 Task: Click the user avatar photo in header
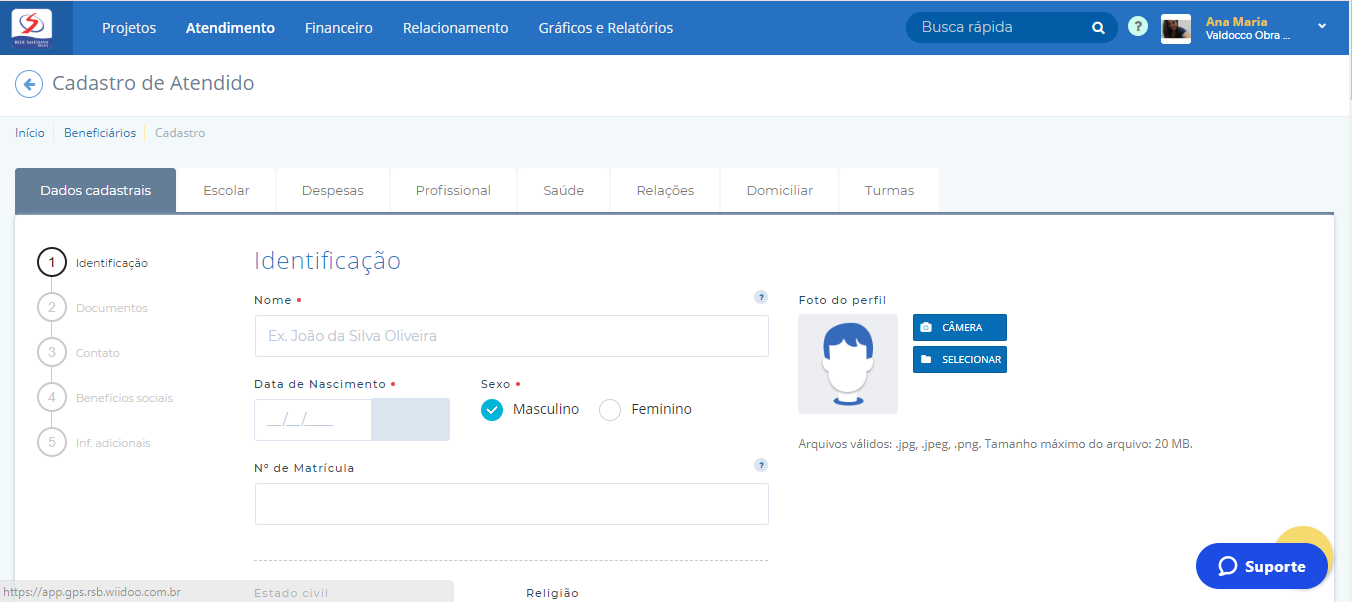point(1176,28)
